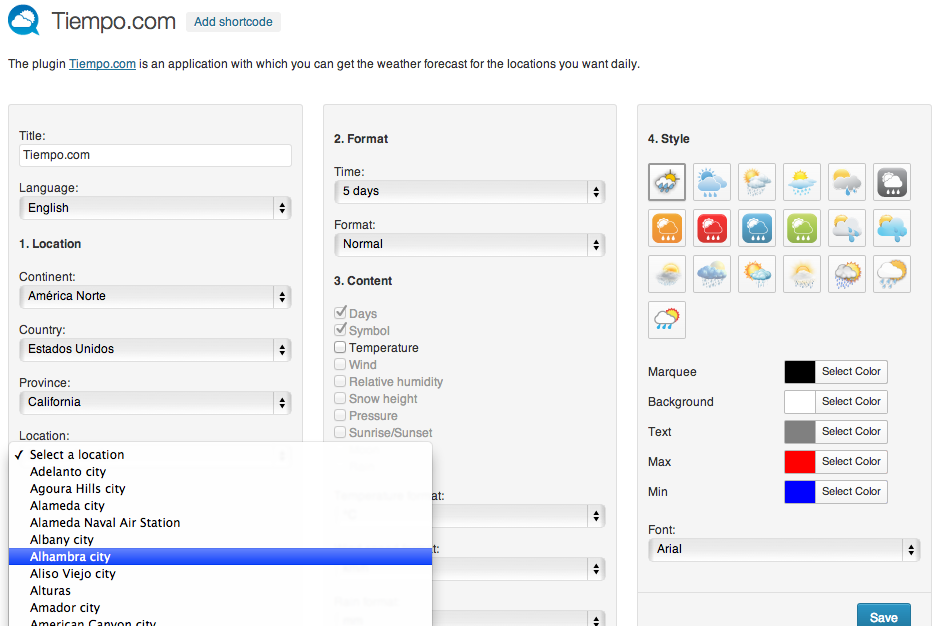The width and height of the screenshot is (945, 626).
Task: Select Agoura Hills city from the list
Action: pyautogui.click(x=221, y=489)
